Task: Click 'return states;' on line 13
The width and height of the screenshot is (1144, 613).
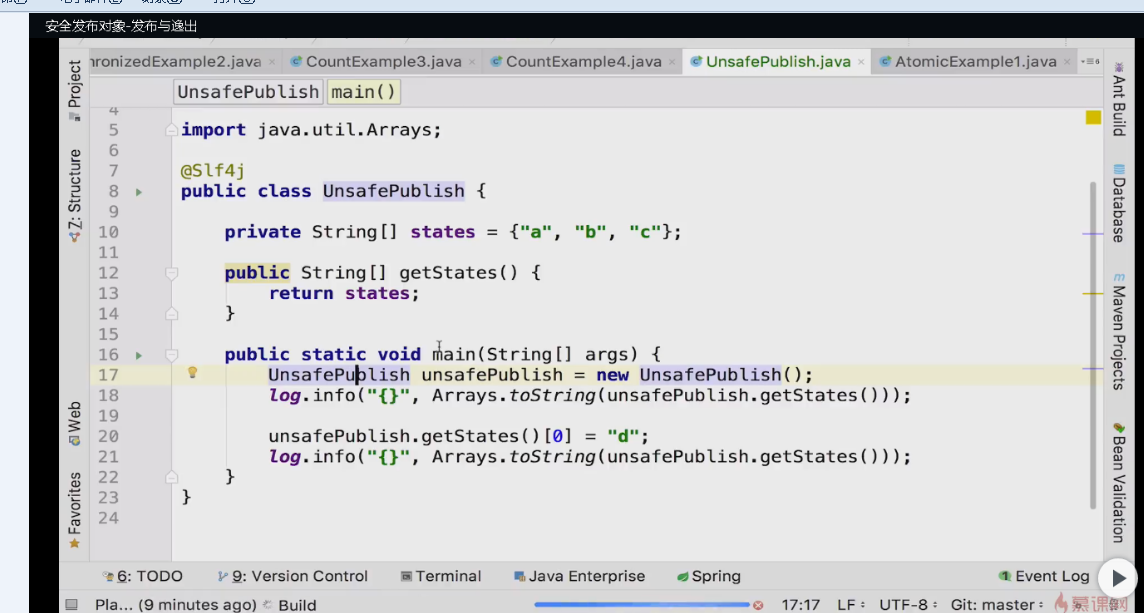Action: pos(344,294)
